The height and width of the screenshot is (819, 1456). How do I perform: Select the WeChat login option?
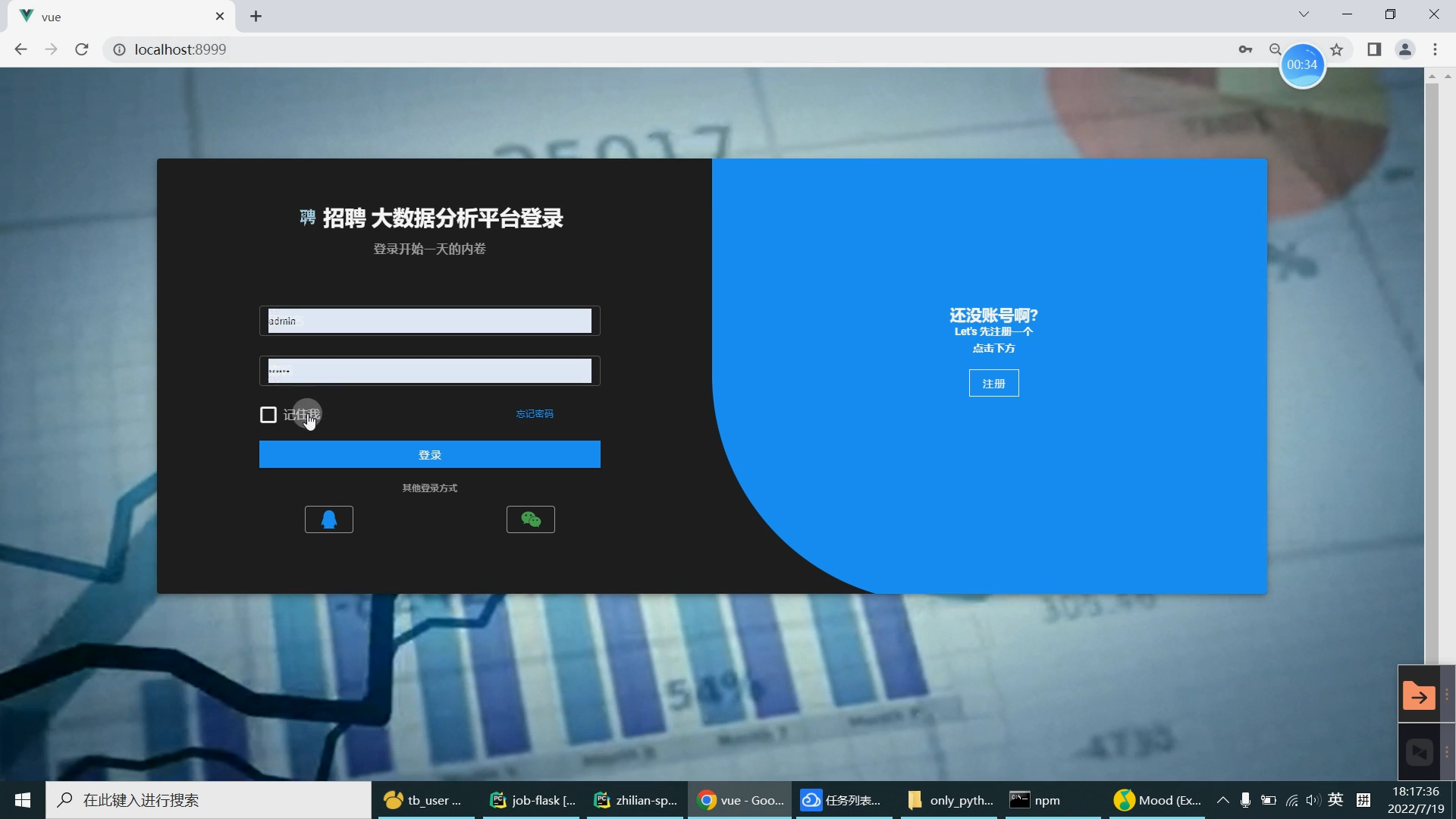530,519
